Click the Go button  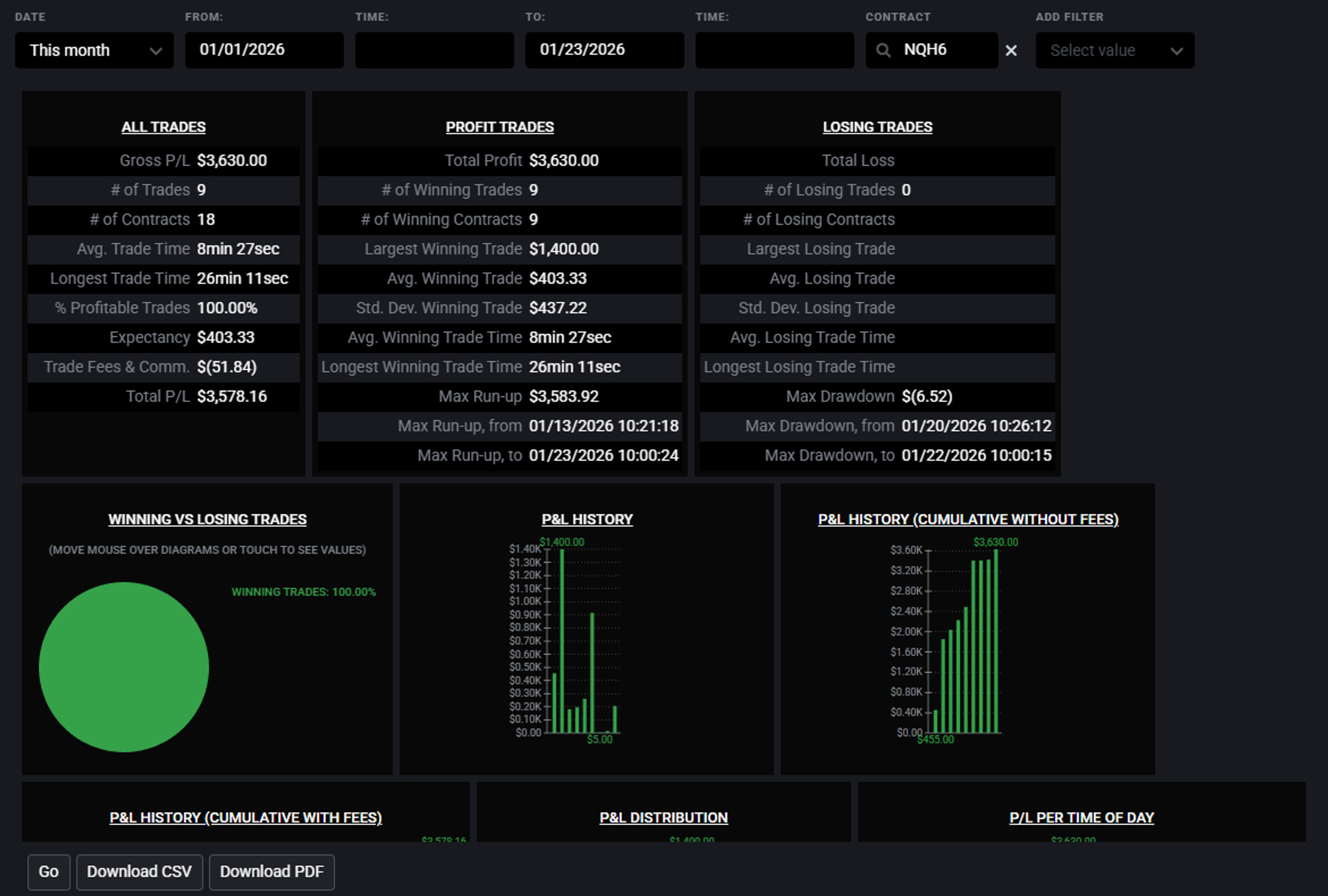tap(49, 872)
